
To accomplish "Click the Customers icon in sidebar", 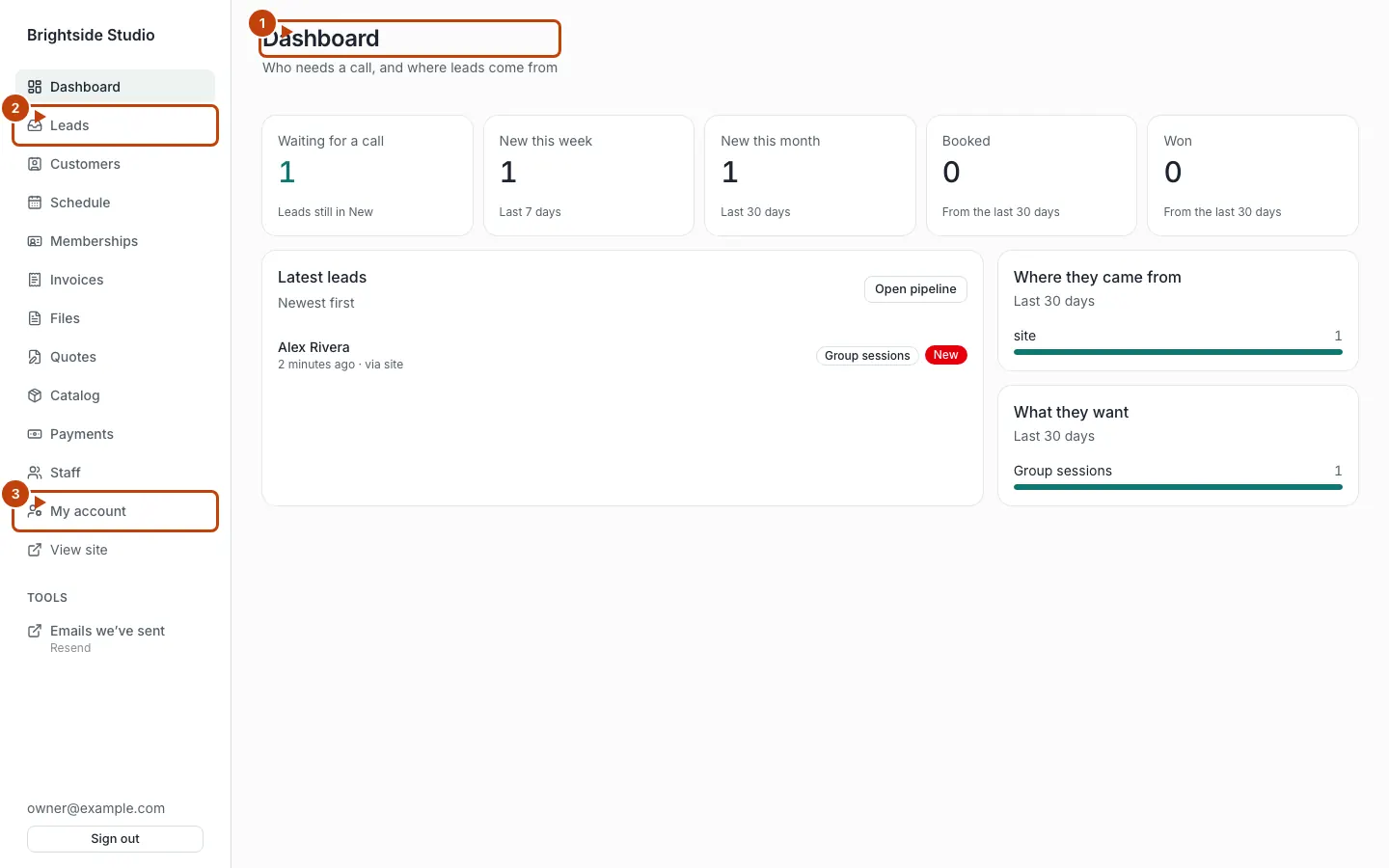I will 35,164.
